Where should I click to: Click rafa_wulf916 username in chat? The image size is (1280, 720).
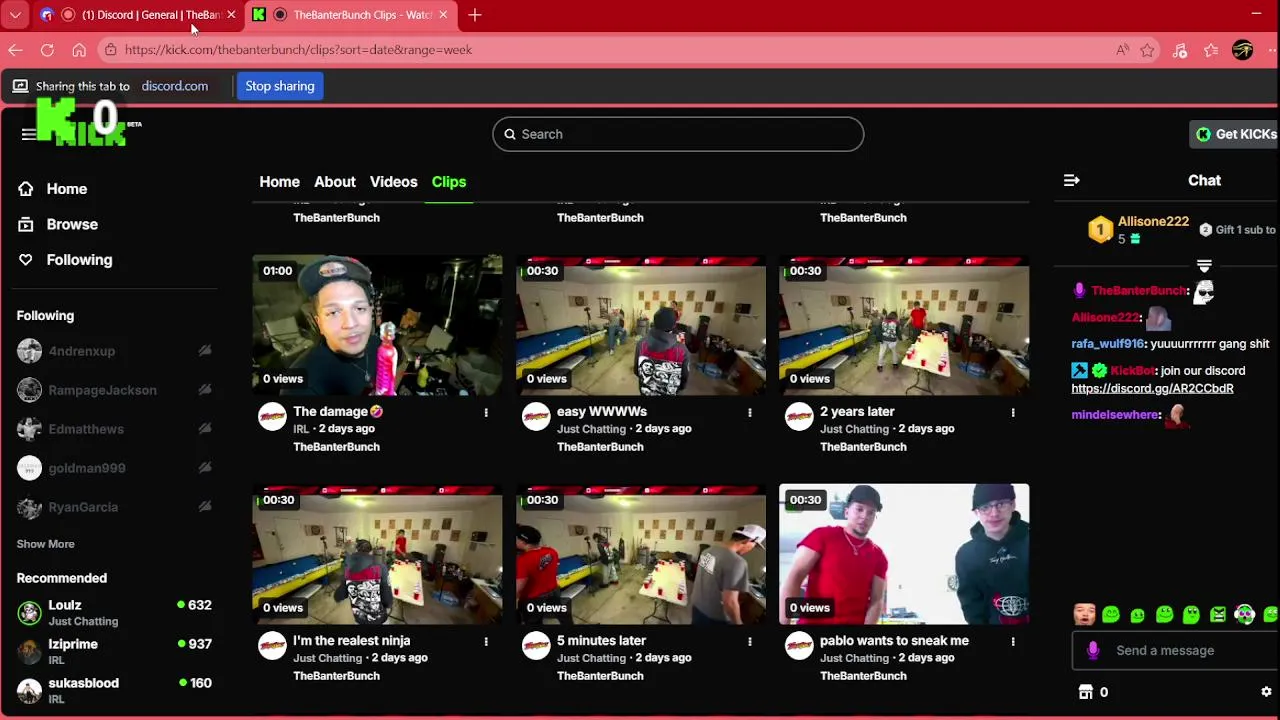pyautogui.click(x=1107, y=344)
